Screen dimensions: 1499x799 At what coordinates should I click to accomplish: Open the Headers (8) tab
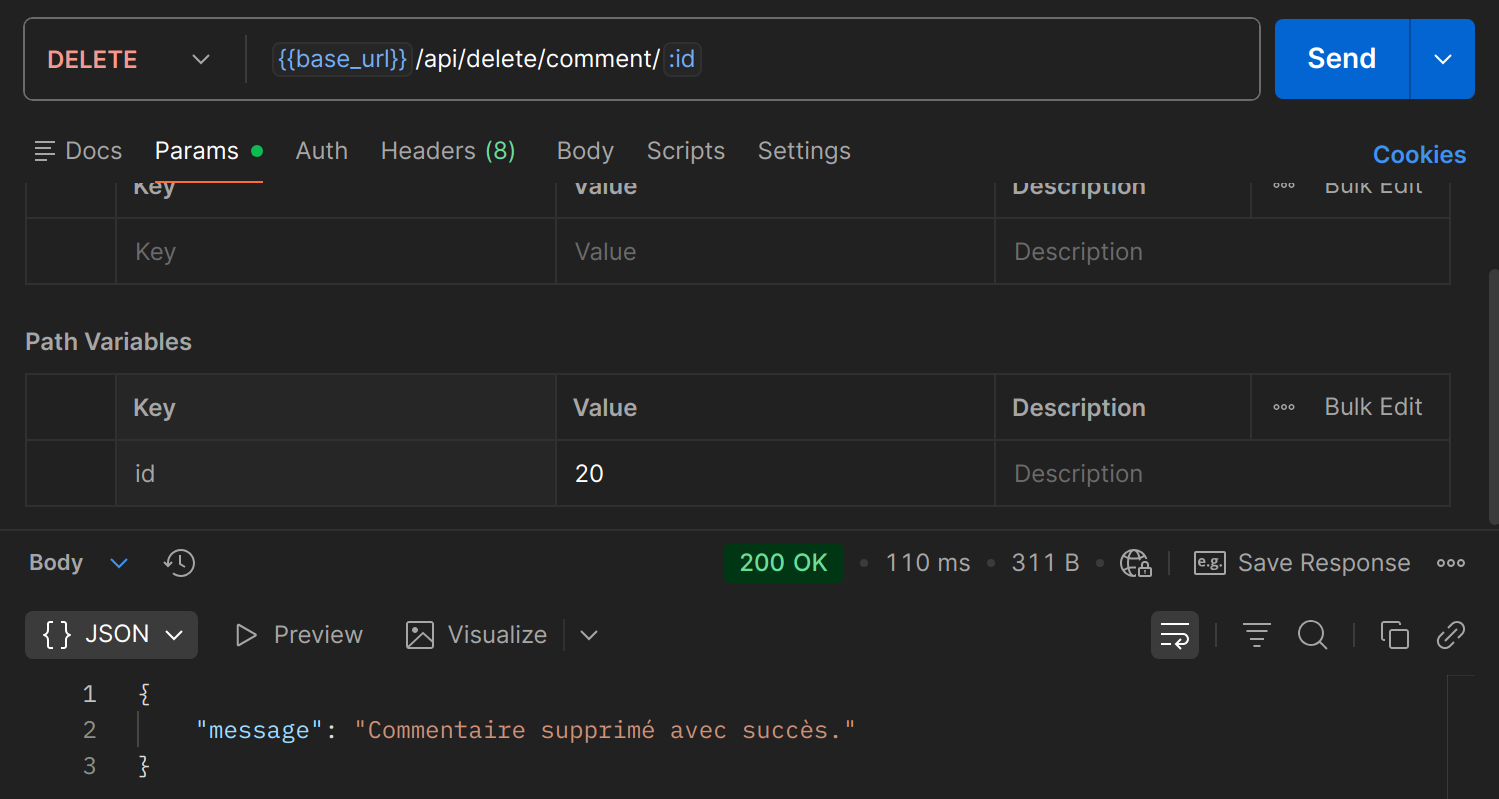point(448,151)
